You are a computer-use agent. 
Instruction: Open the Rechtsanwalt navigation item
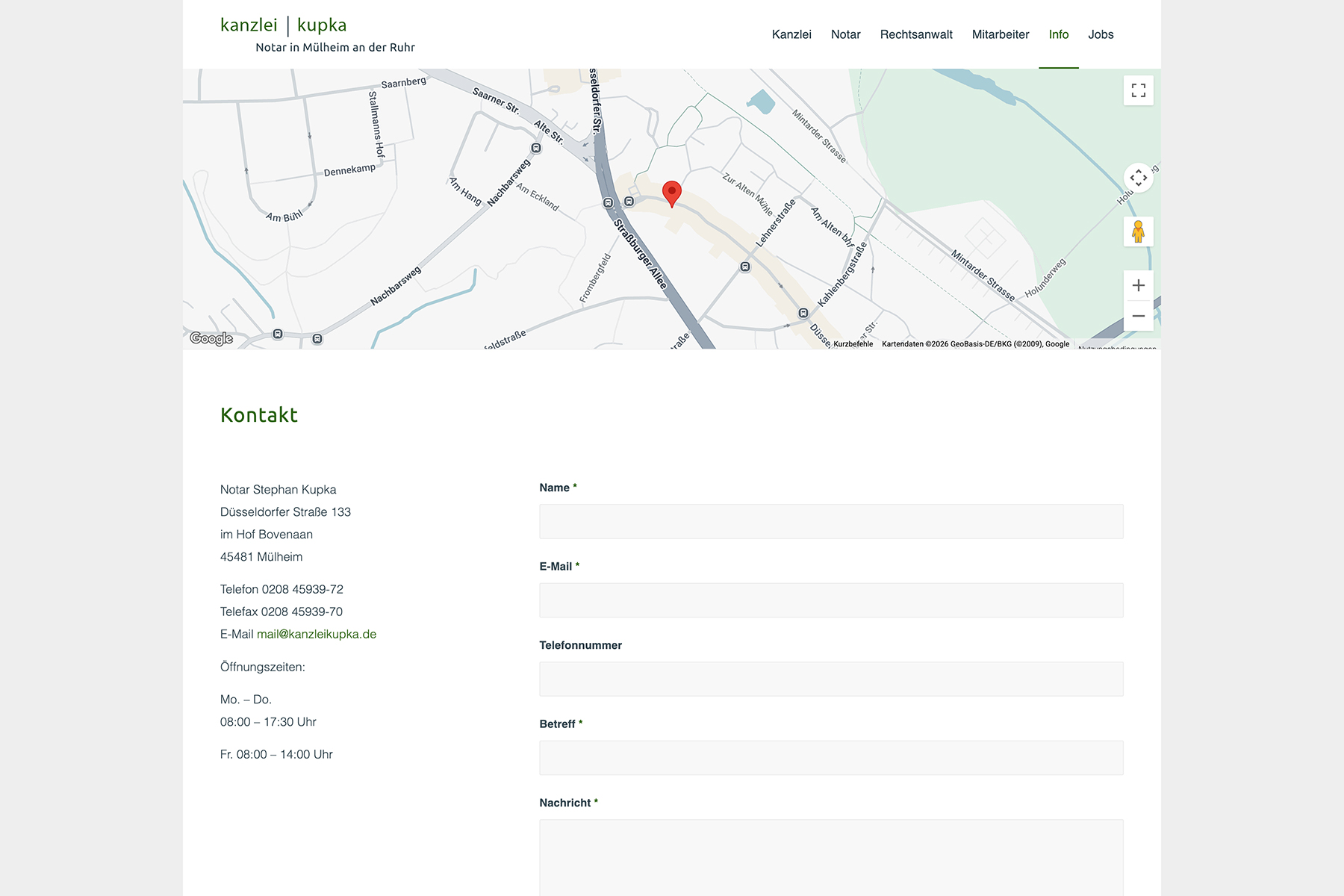tap(916, 34)
